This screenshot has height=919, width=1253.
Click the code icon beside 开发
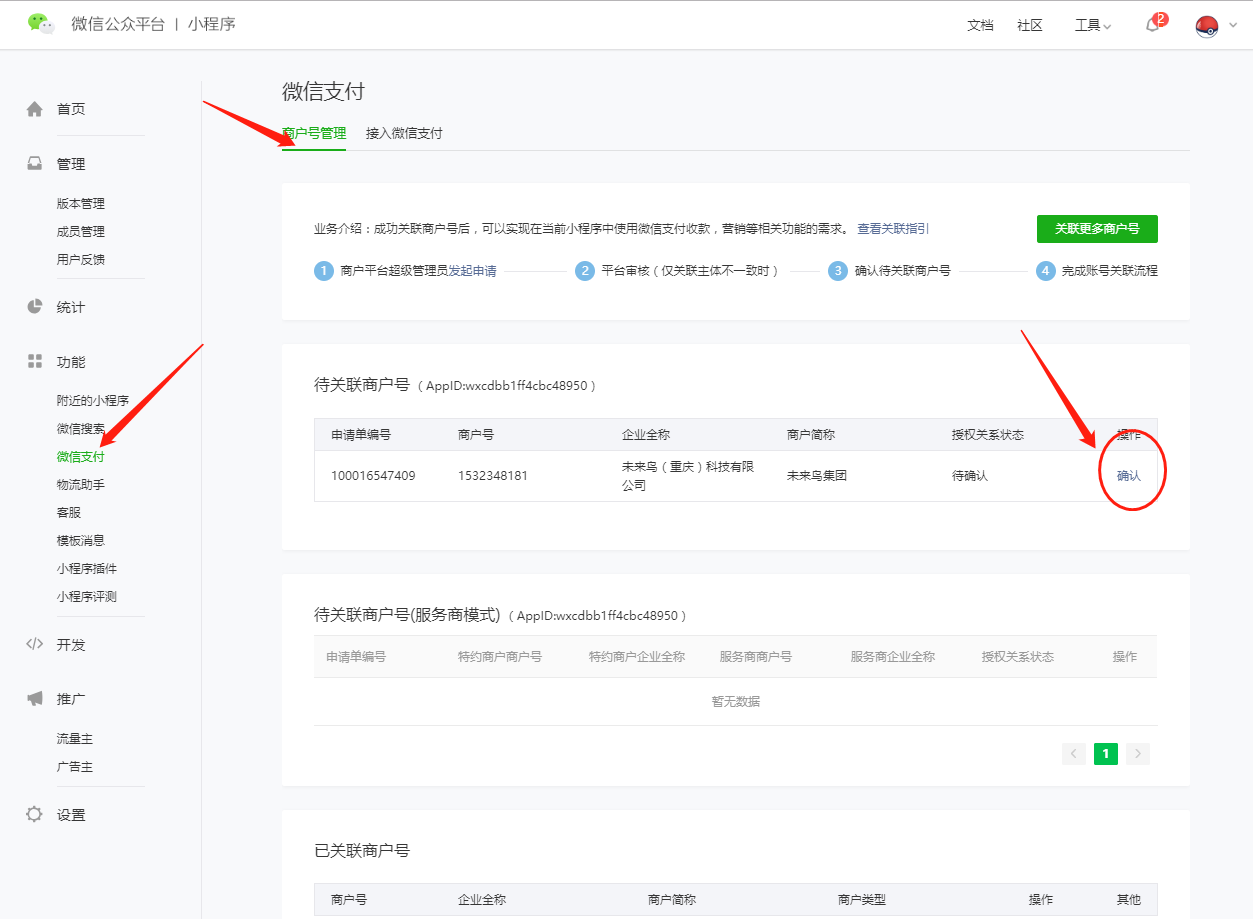coord(35,644)
